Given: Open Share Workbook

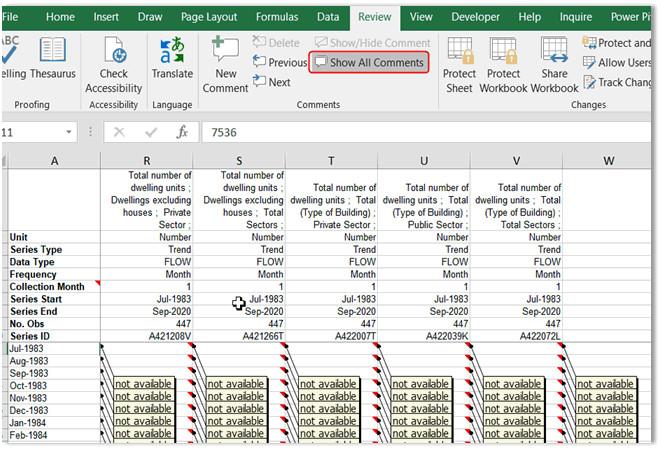Looking at the screenshot, I should pos(554,65).
